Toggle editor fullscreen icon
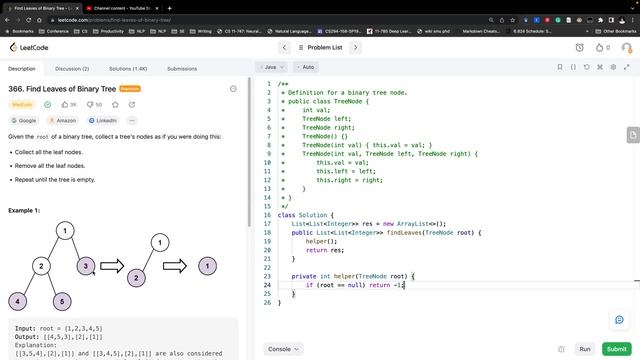 click(627, 67)
